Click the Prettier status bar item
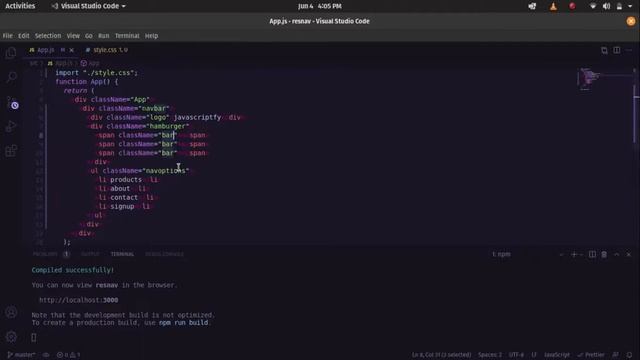This screenshot has width=640, height=360. click(591, 355)
